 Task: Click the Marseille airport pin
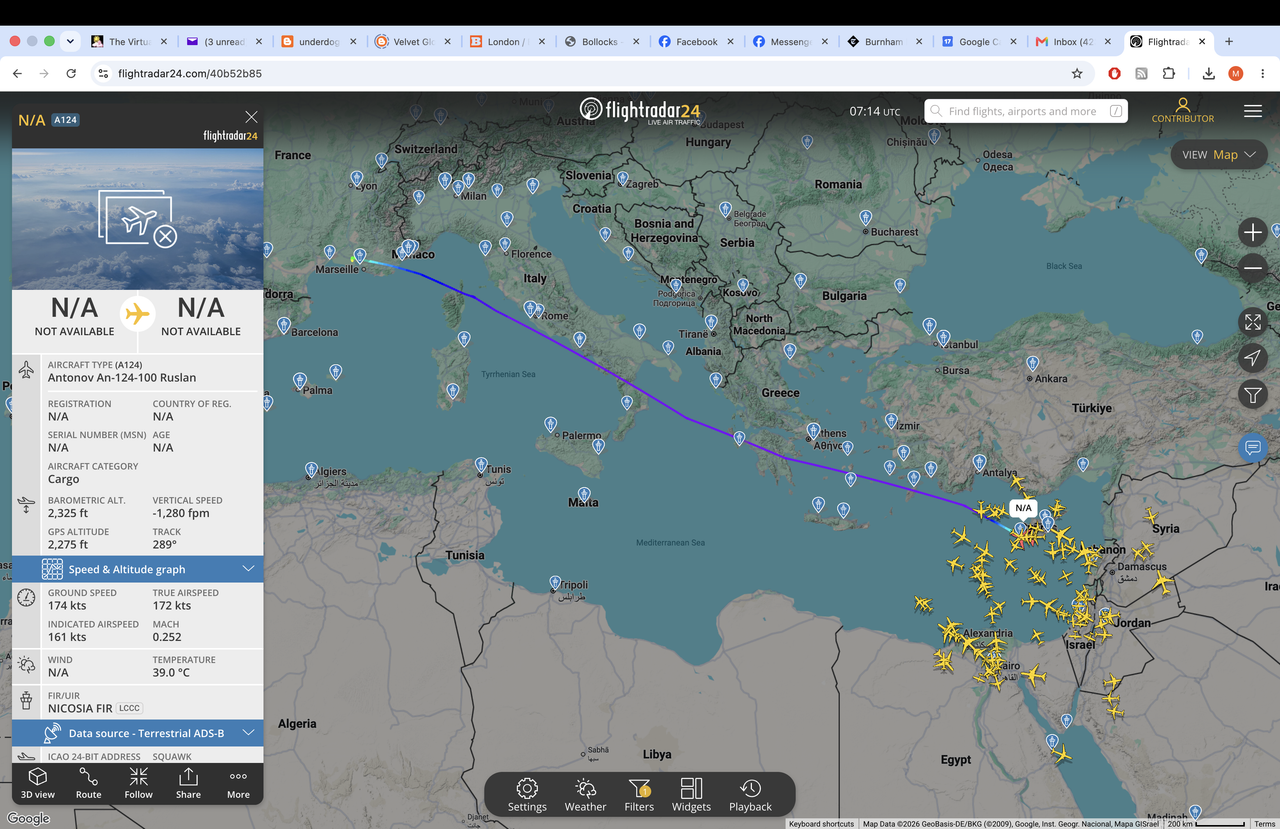point(360,257)
